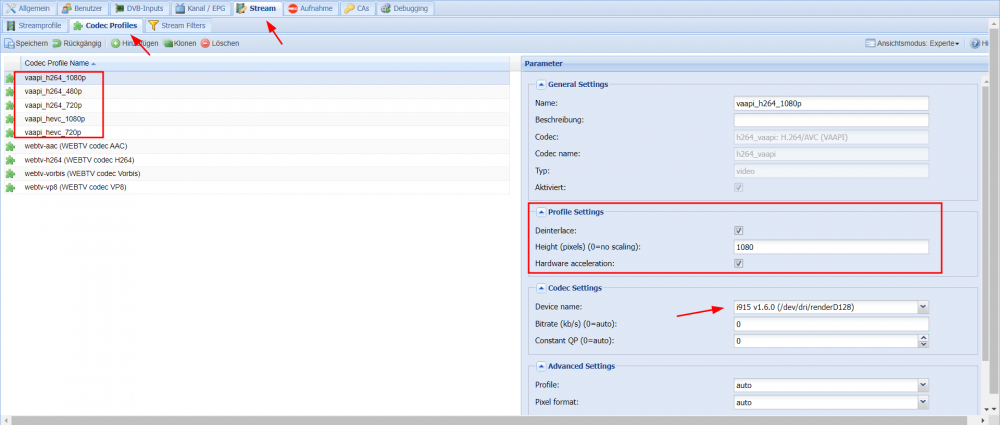
Task: Click puzzle icon beside webtv-aac
Action: (10, 147)
